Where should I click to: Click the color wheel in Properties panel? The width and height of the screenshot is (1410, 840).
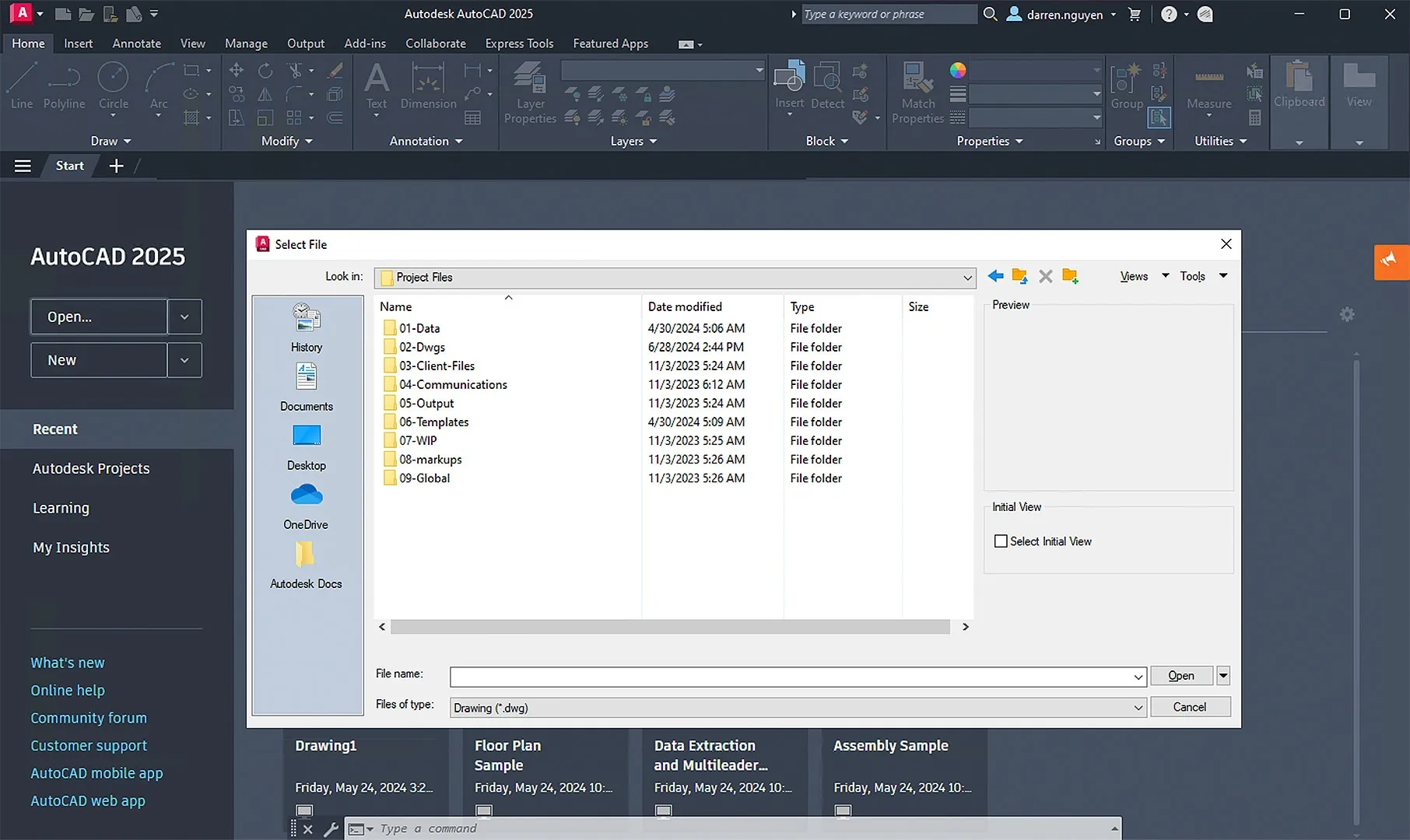(957, 70)
